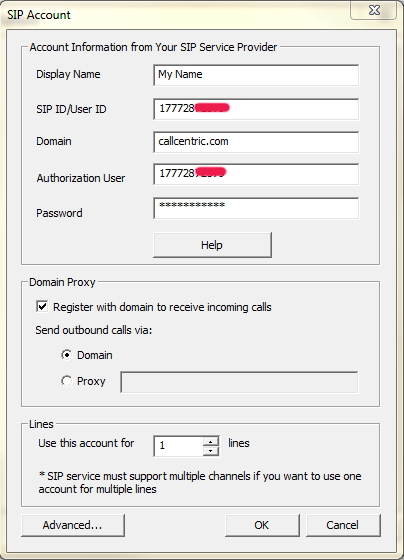Select the Proxy radio button
This screenshot has width=404, height=560.
tap(67, 381)
